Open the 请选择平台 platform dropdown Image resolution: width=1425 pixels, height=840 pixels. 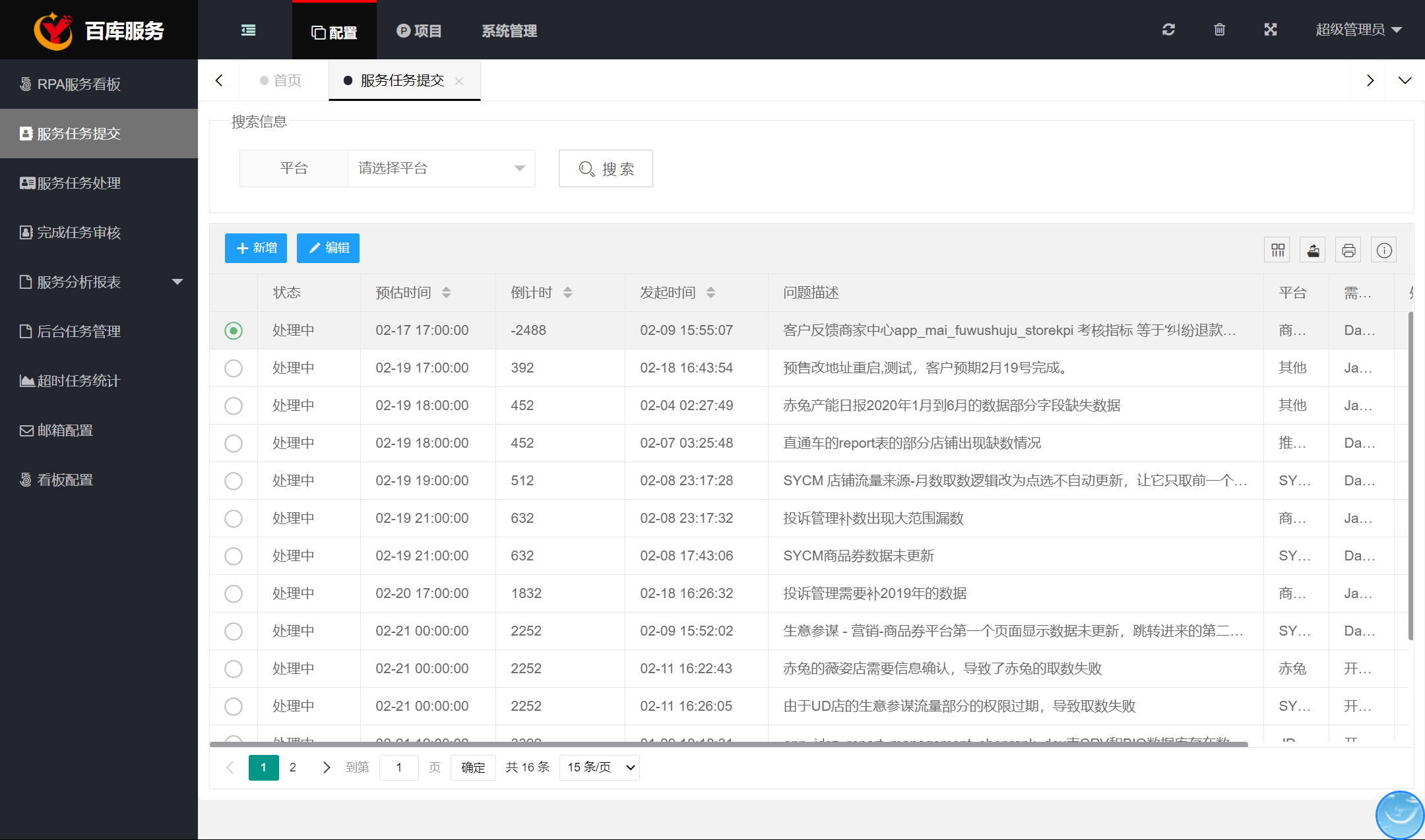point(441,169)
